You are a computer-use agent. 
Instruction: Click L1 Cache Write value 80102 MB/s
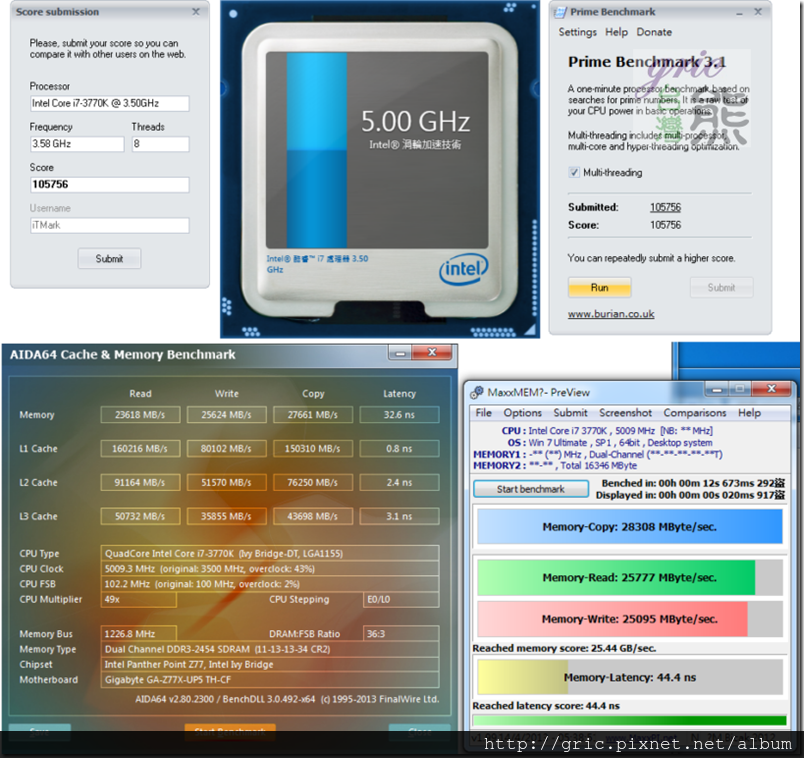click(227, 448)
